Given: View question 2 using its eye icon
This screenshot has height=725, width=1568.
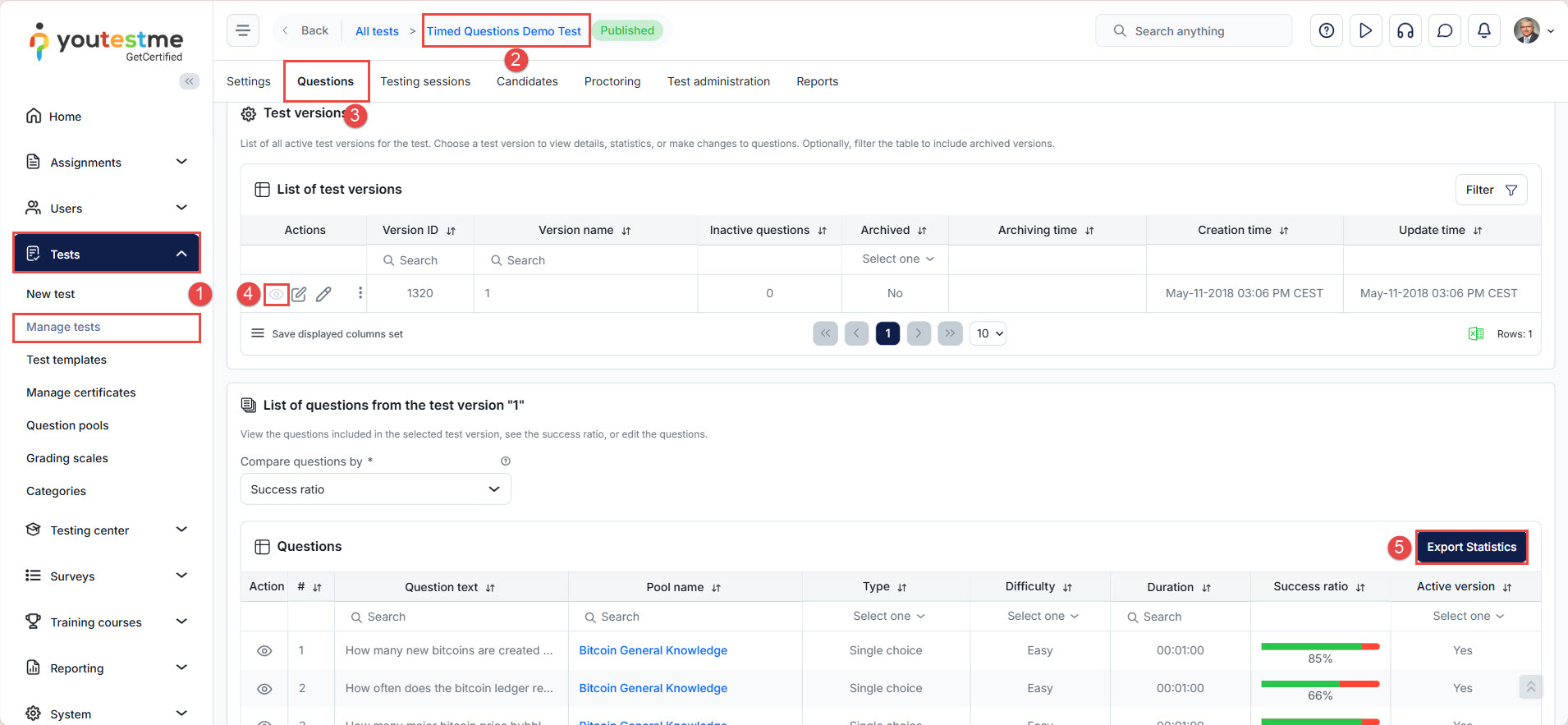Looking at the screenshot, I should tap(264, 688).
